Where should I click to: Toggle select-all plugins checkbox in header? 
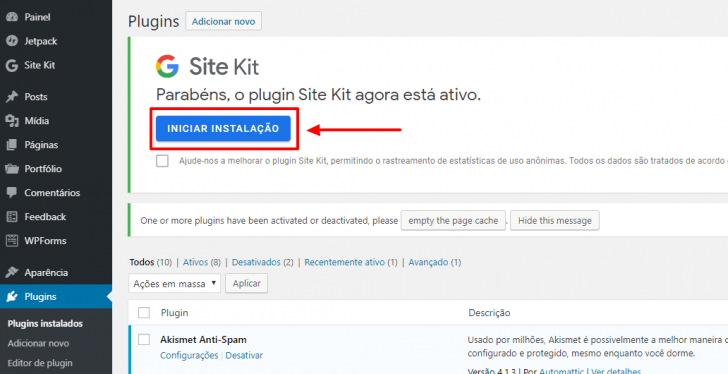pyautogui.click(x=144, y=313)
